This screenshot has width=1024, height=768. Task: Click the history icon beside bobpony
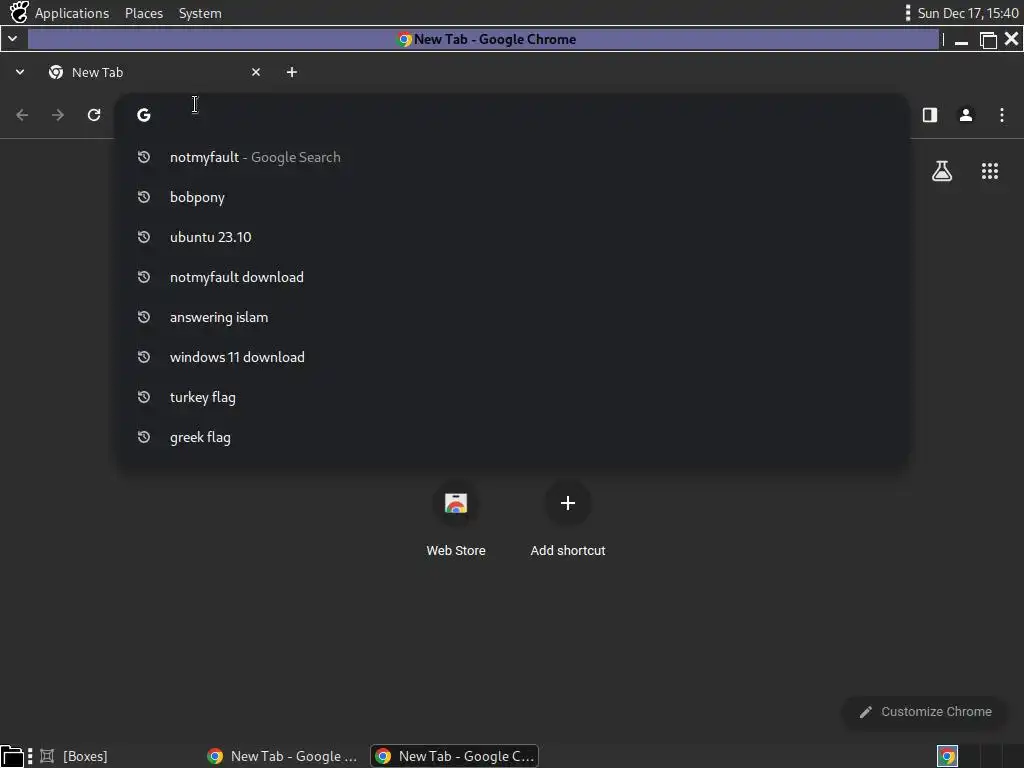[x=144, y=197]
